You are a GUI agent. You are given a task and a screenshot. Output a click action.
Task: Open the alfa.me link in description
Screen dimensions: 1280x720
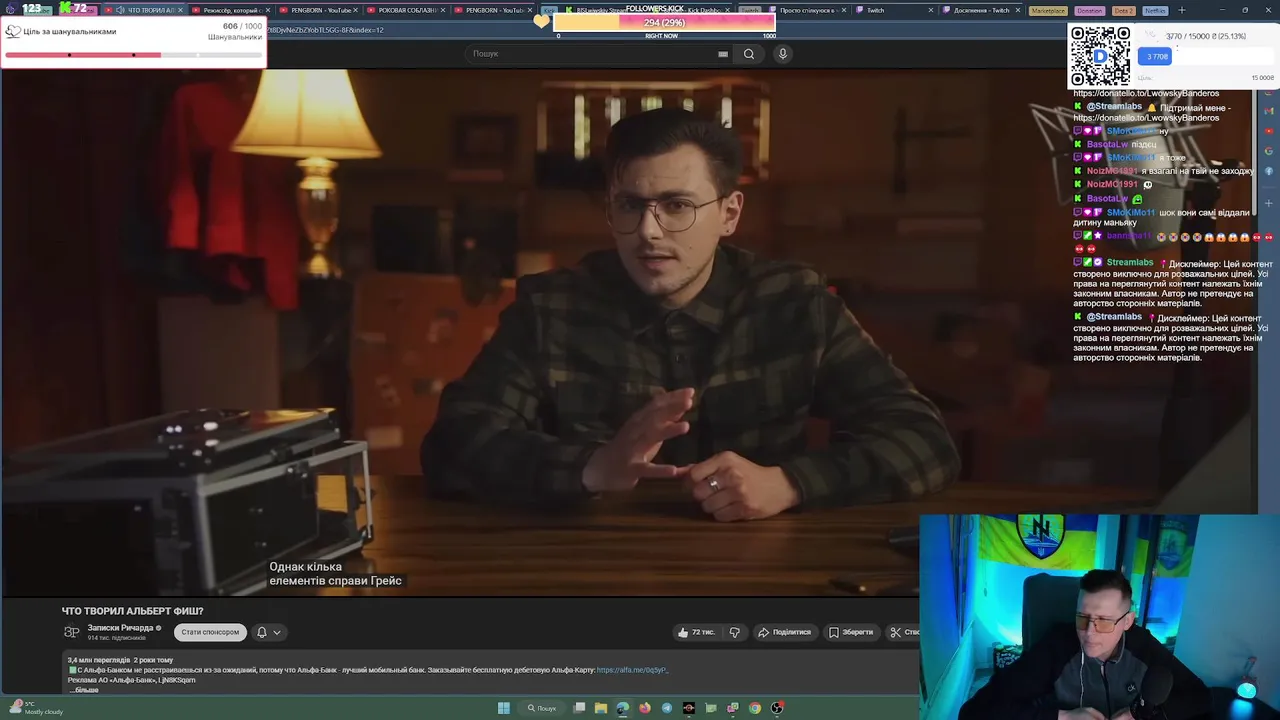[632, 670]
